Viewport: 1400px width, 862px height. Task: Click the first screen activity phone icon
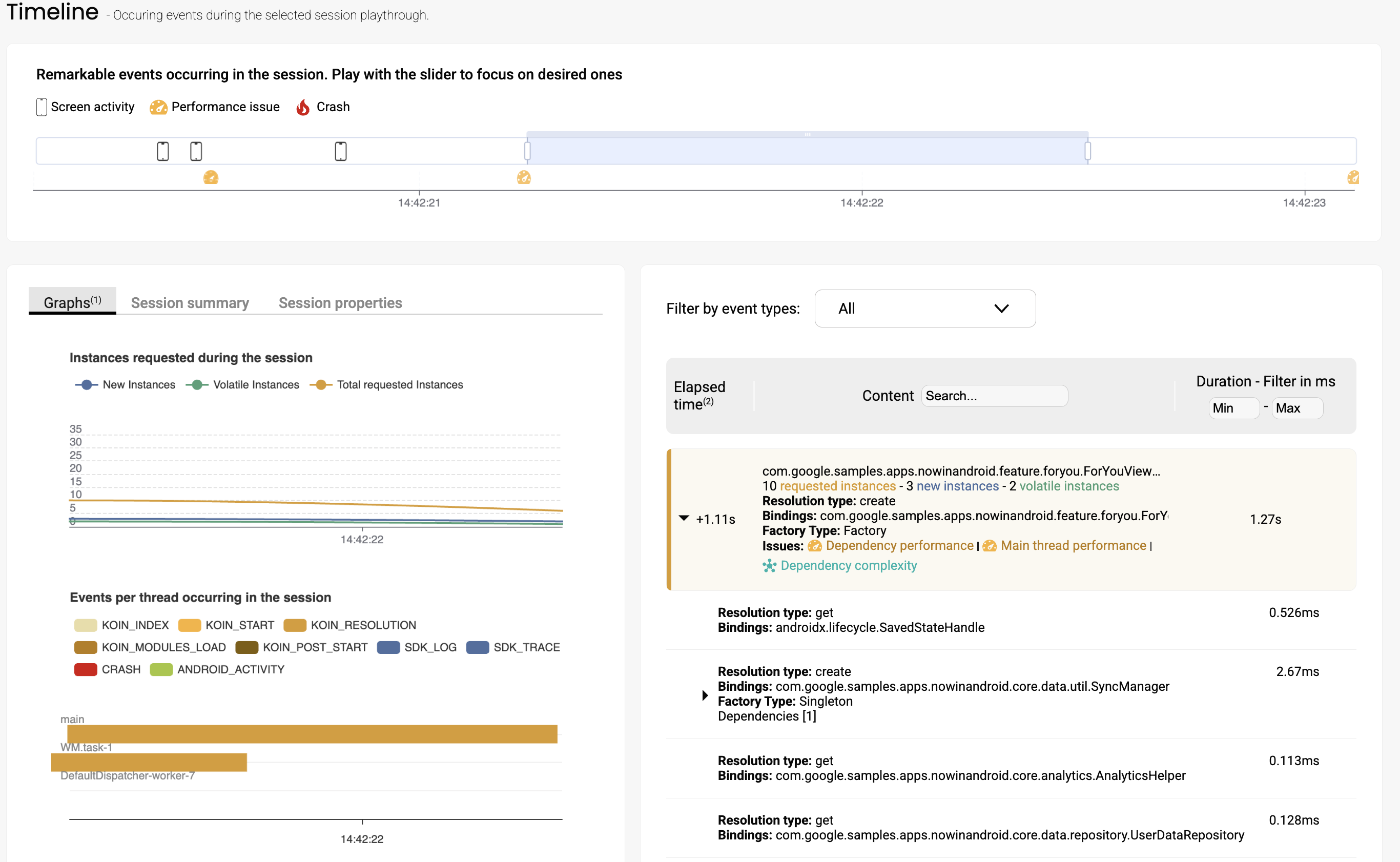click(x=163, y=151)
